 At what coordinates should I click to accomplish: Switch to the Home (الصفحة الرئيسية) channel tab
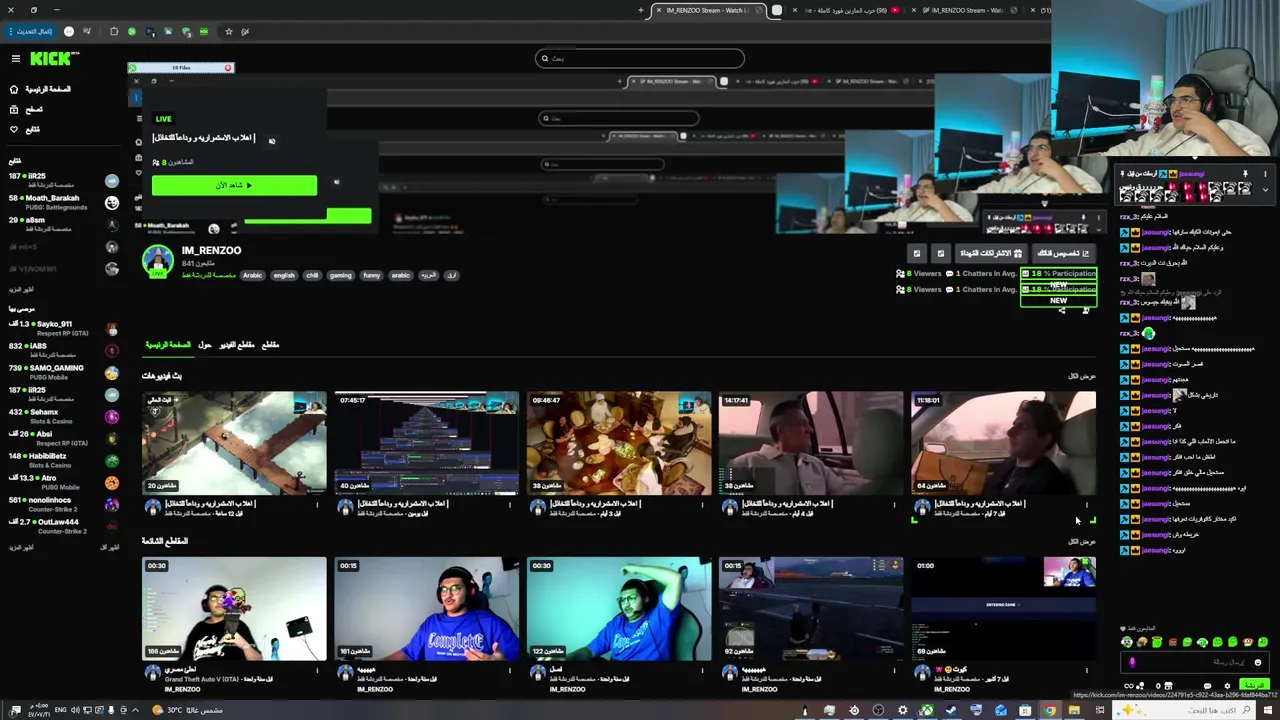point(168,345)
